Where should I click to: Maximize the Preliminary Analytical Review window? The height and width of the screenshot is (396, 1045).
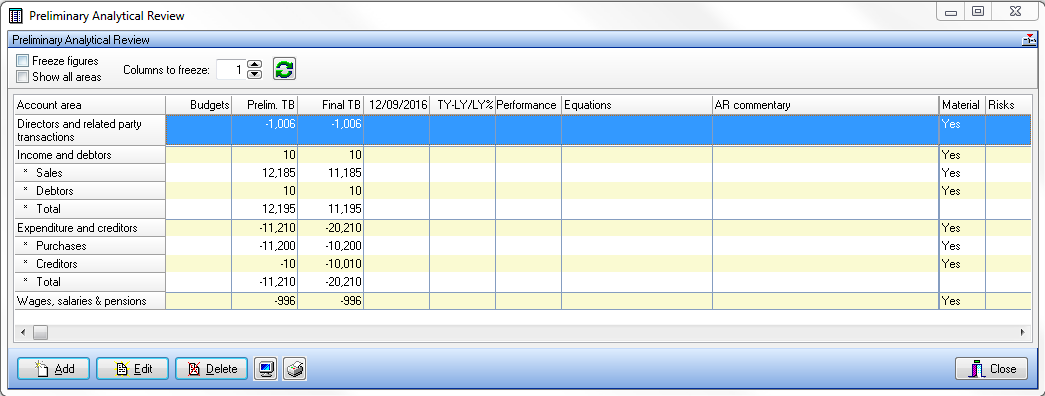(978, 11)
